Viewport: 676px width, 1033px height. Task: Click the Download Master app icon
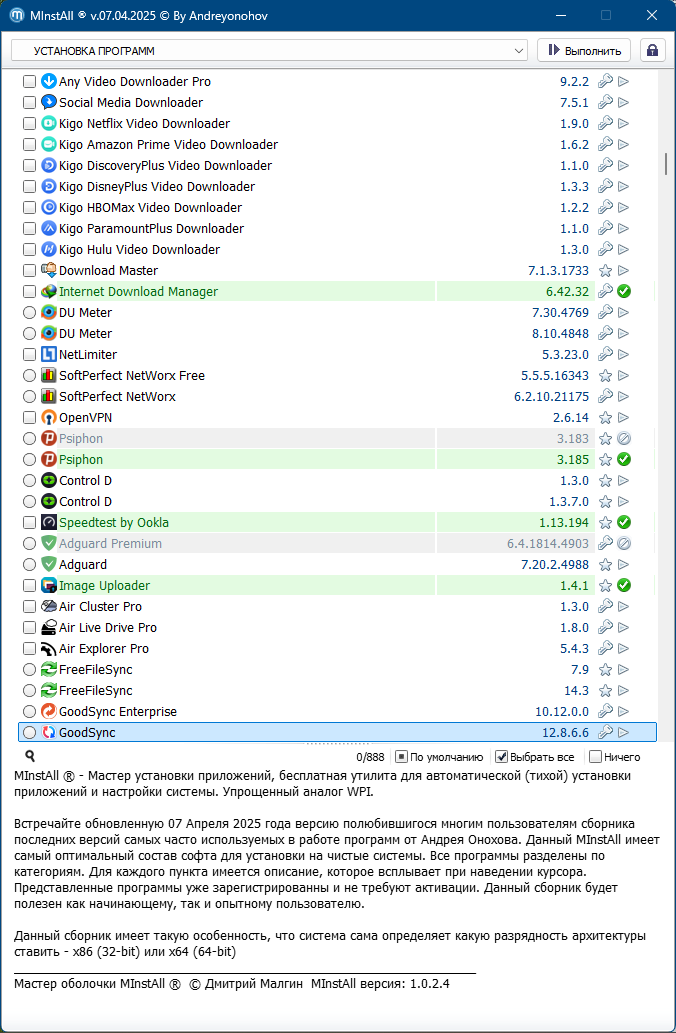[x=49, y=270]
